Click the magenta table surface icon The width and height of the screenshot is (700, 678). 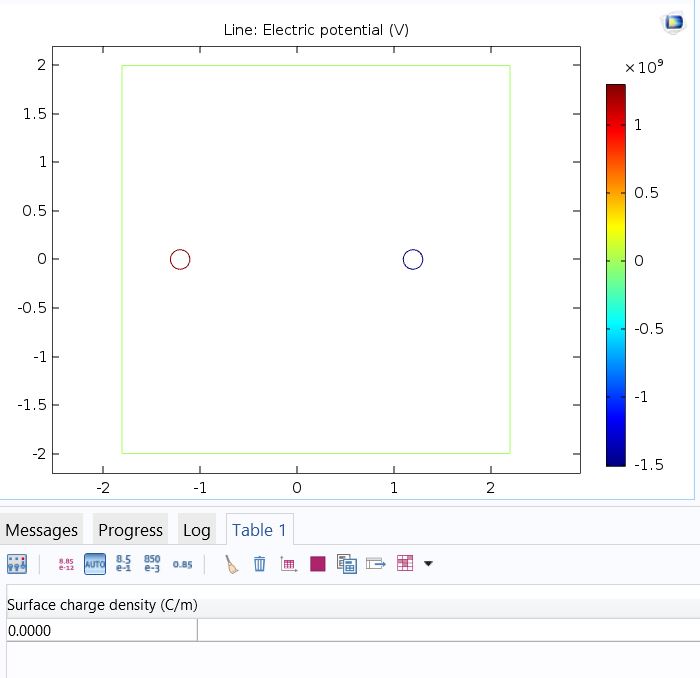click(x=318, y=564)
